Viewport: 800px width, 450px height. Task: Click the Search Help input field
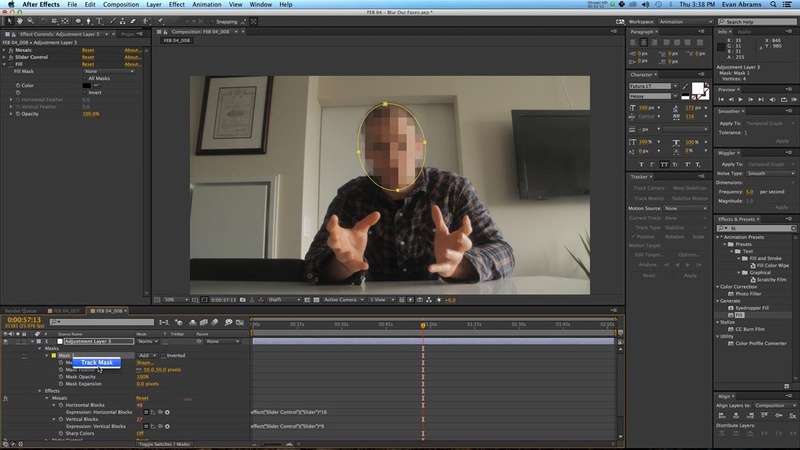coord(760,21)
